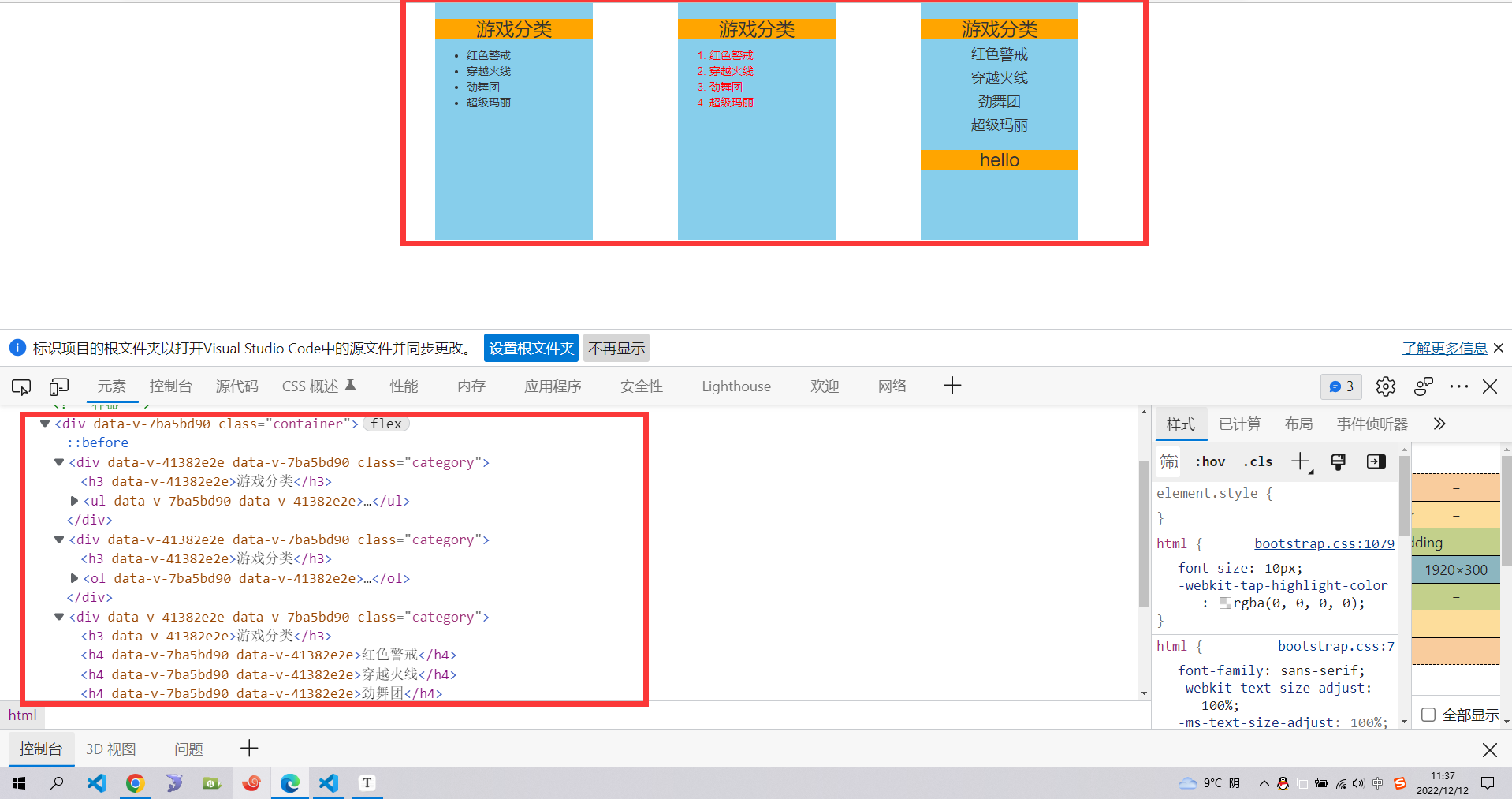The image size is (1512, 799).
Task: Click the styles filter input field
Action: [1169, 462]
